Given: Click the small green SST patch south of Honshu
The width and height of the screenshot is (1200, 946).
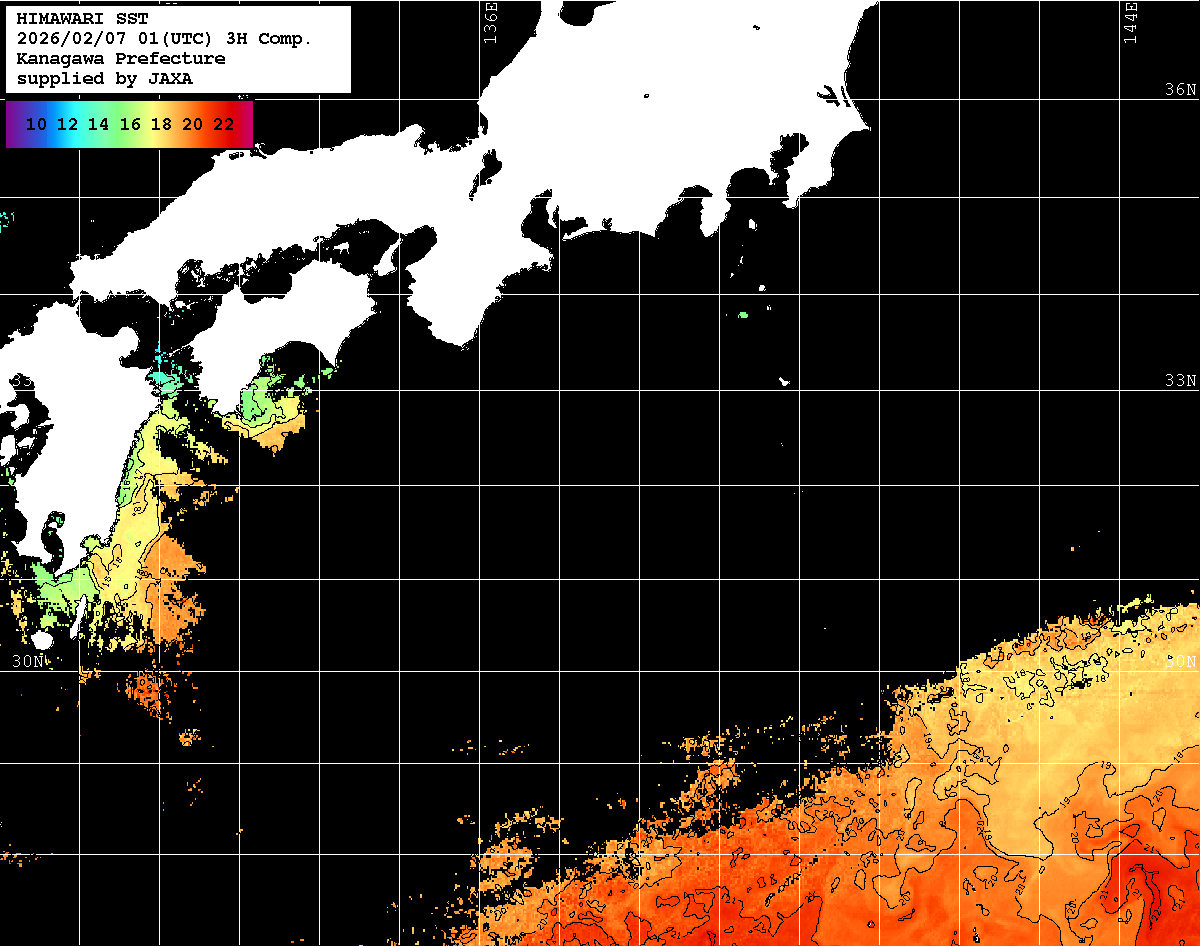Looking at the screenshot, I should pyautogui.click(x=743, y=315).
